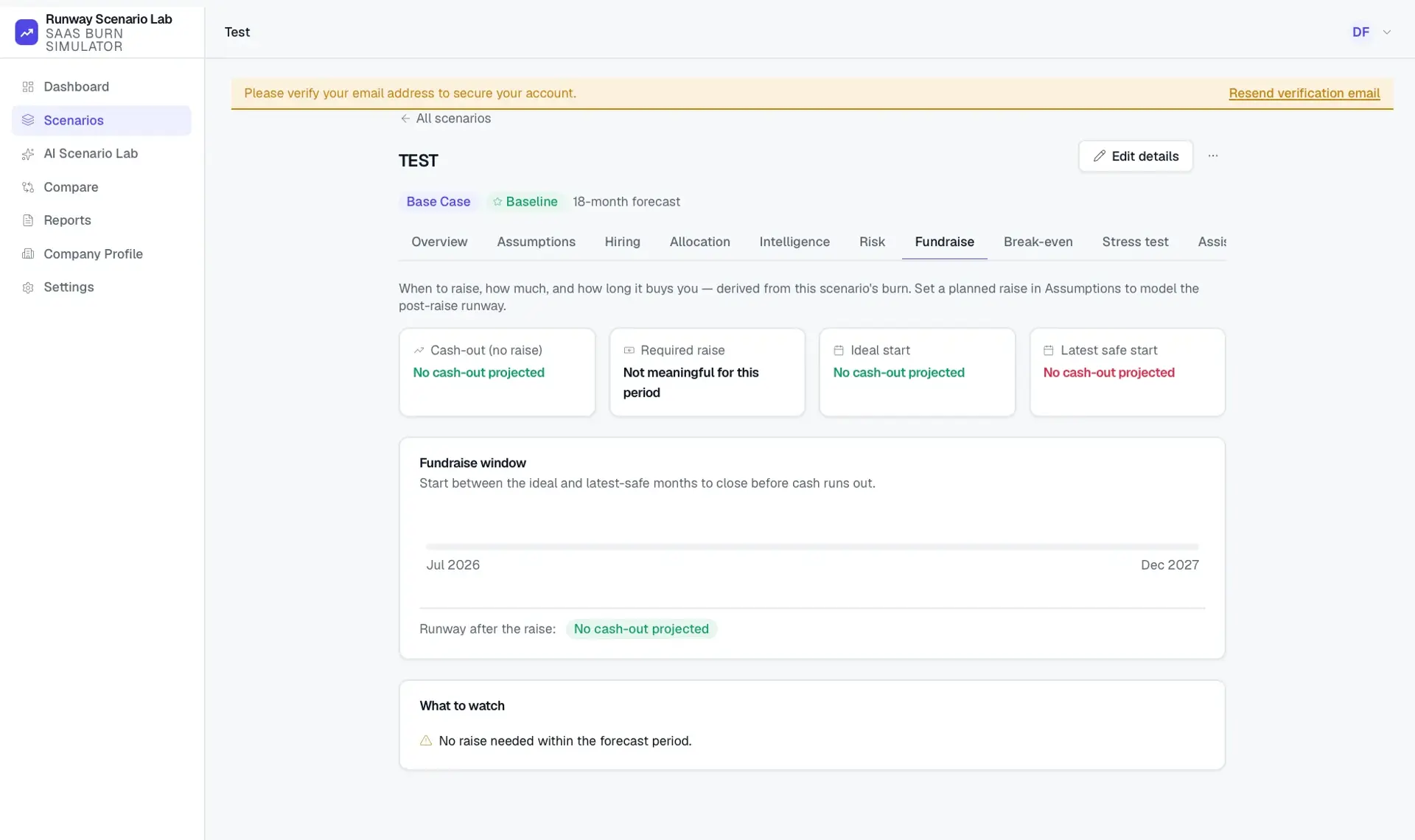Click the Cash-out (no raise) card
This screenshot has width=1415, height=840.
(x=497, y=372)
